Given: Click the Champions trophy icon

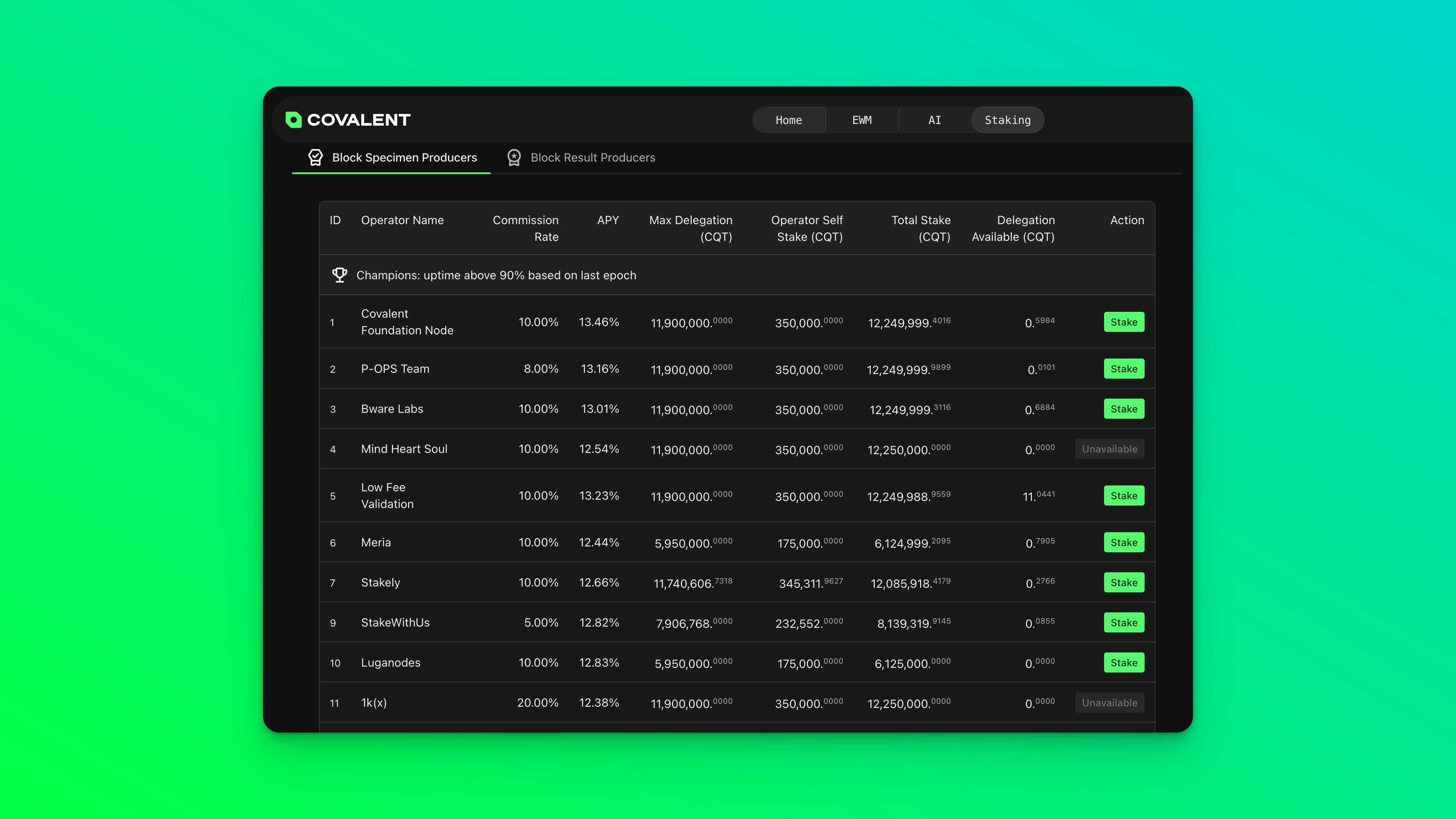Looking at the screenshot, I should tap(339, 275).
